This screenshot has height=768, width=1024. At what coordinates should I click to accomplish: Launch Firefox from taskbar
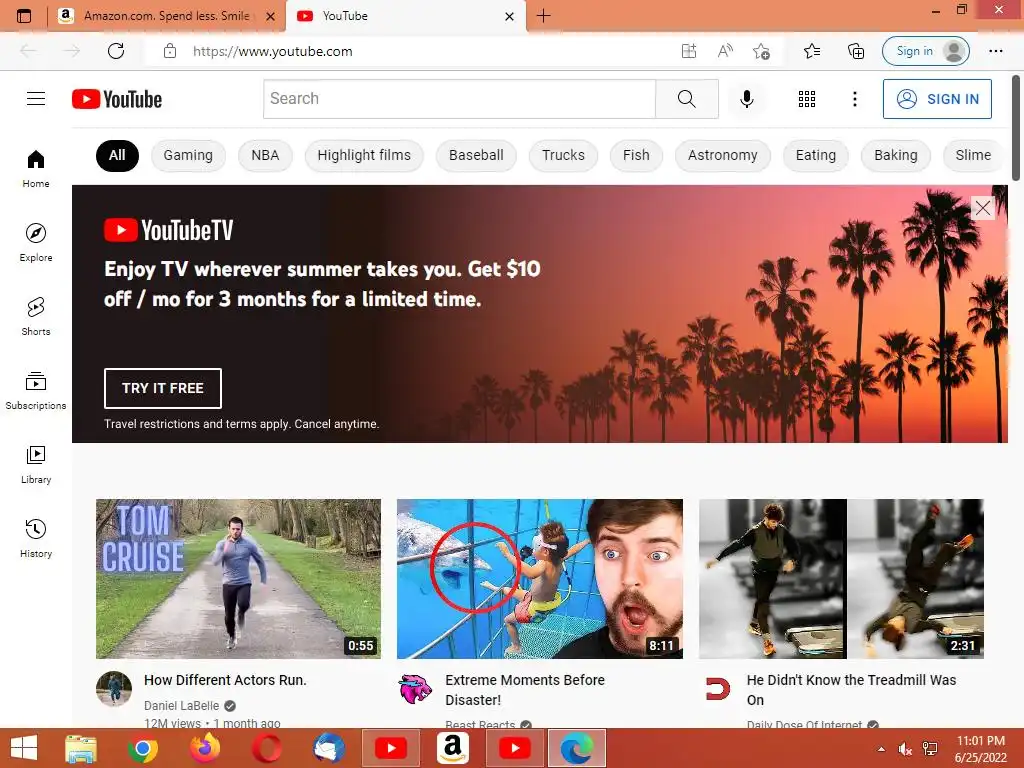pos(204,748)
